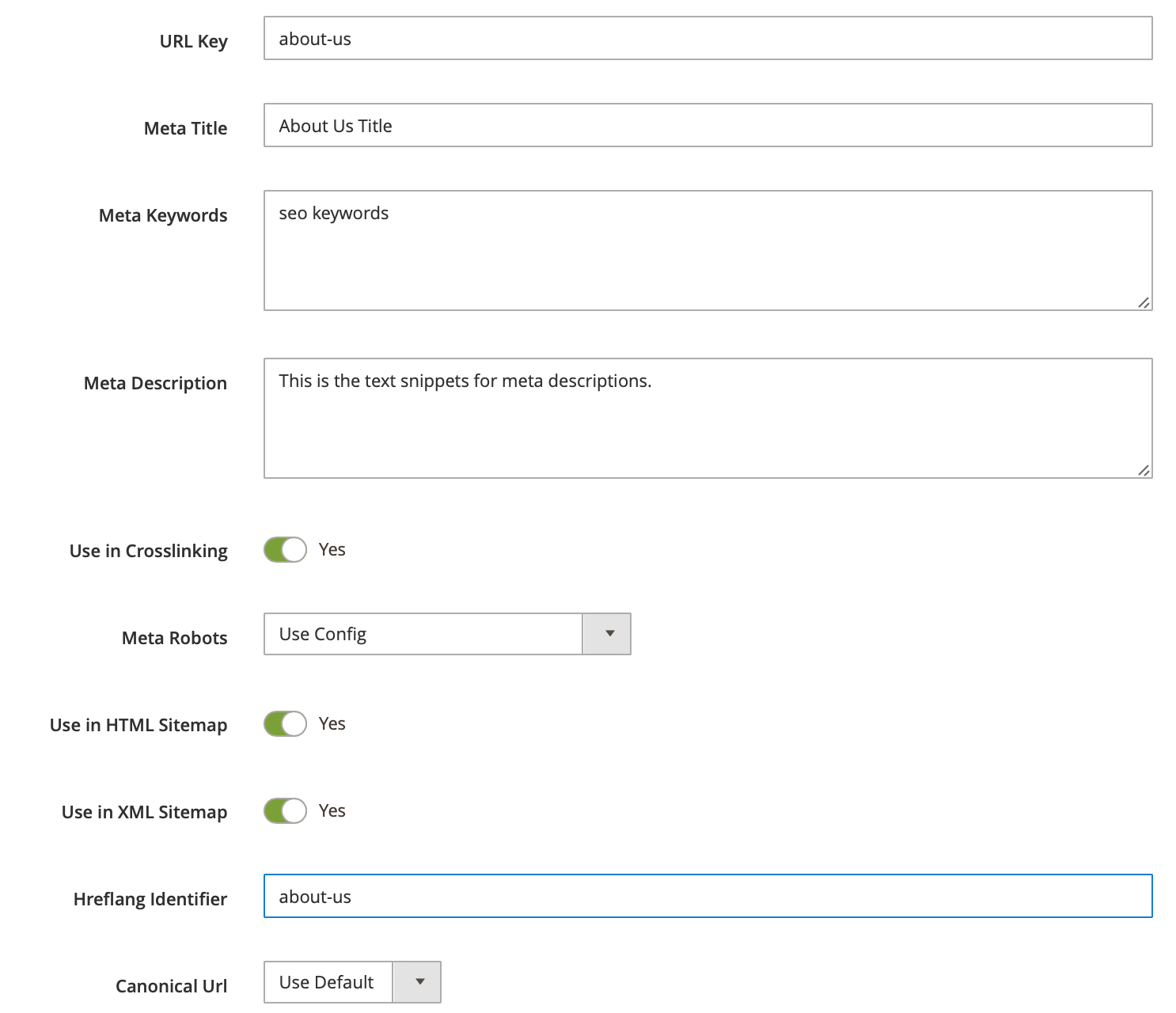Open the Meta Robots dropdown
This screenshot has width=1176, height=1013.
point(447,634)
